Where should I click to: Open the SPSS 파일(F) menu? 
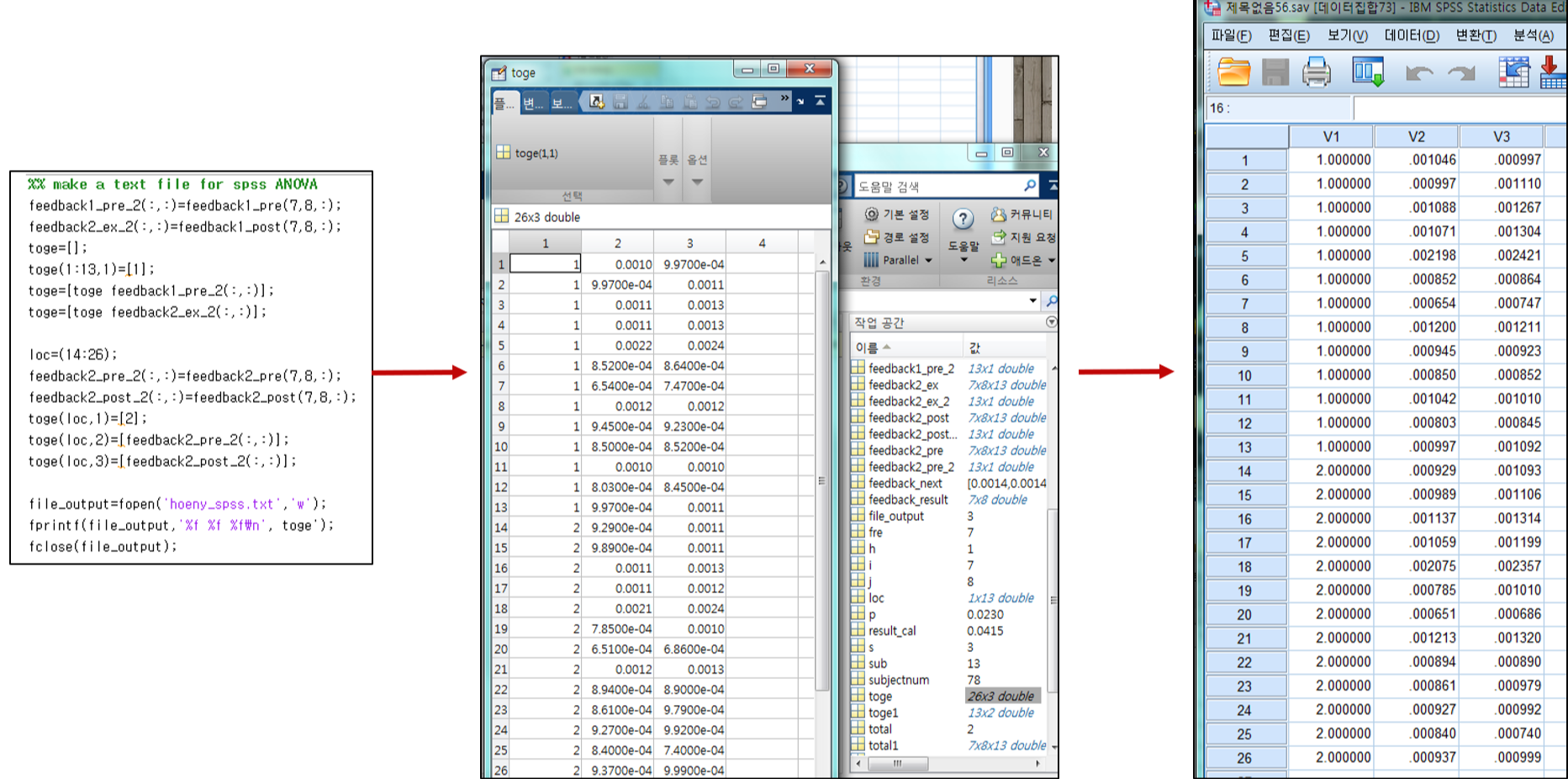click(1231, 35)
